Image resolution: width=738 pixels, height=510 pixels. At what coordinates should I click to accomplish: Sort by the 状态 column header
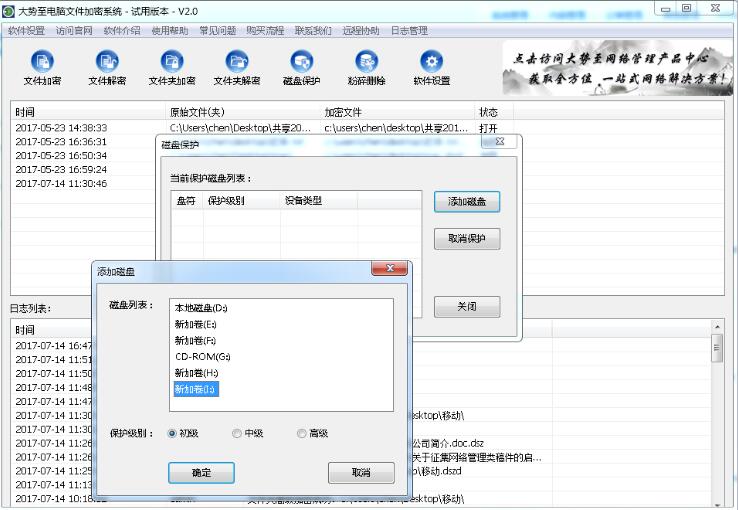click(494, 112)
